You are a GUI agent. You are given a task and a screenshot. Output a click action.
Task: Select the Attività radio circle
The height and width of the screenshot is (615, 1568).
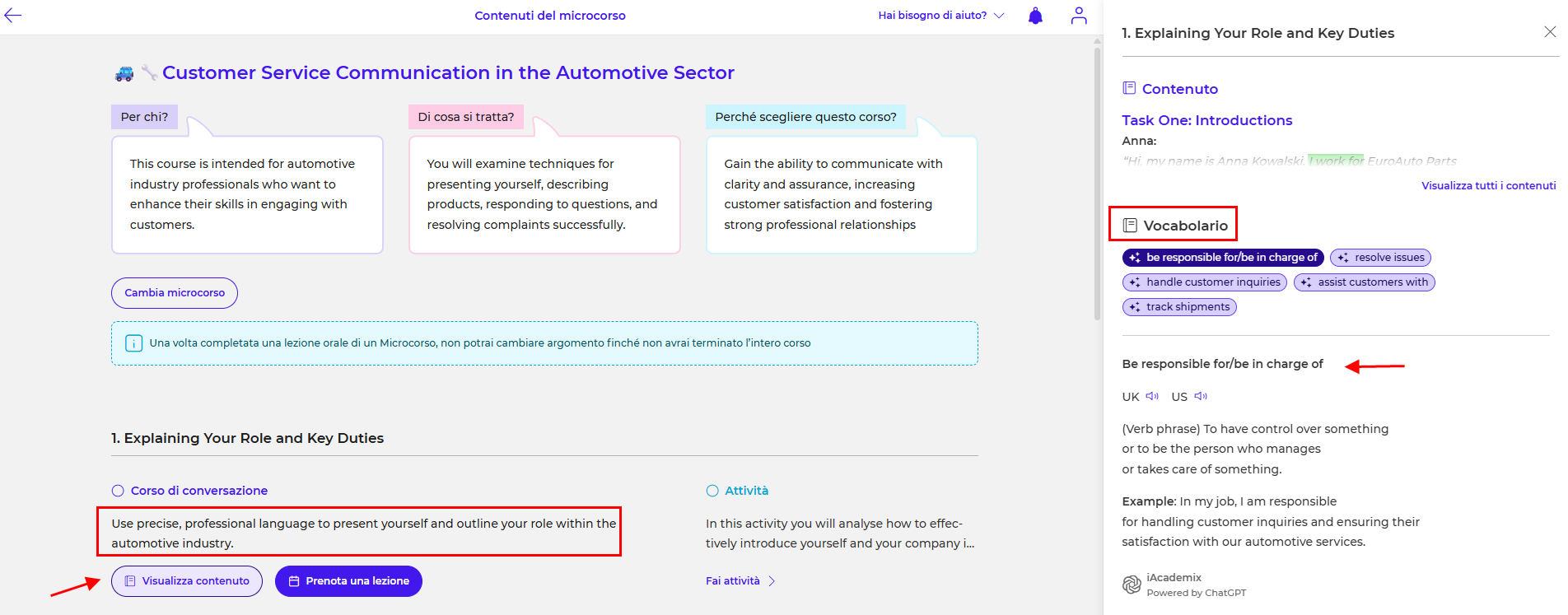pyautogui.click(x=712, y=491)
